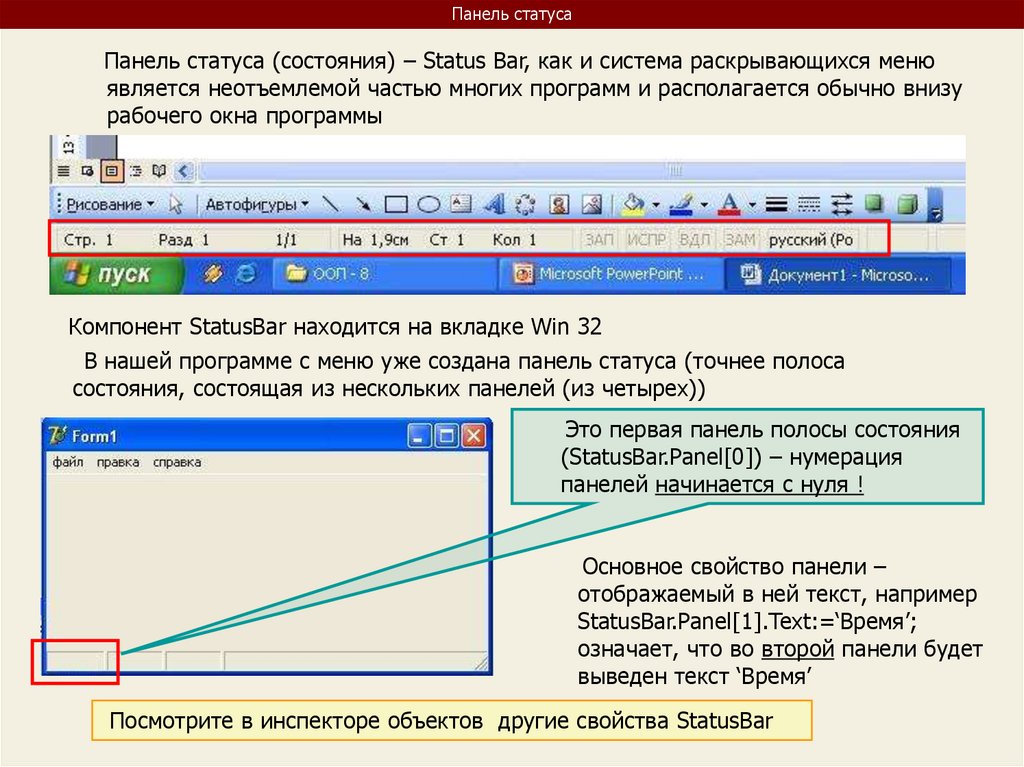
Task: Open the Font Color dropdown arrow
Action: [x=752, y=205]
